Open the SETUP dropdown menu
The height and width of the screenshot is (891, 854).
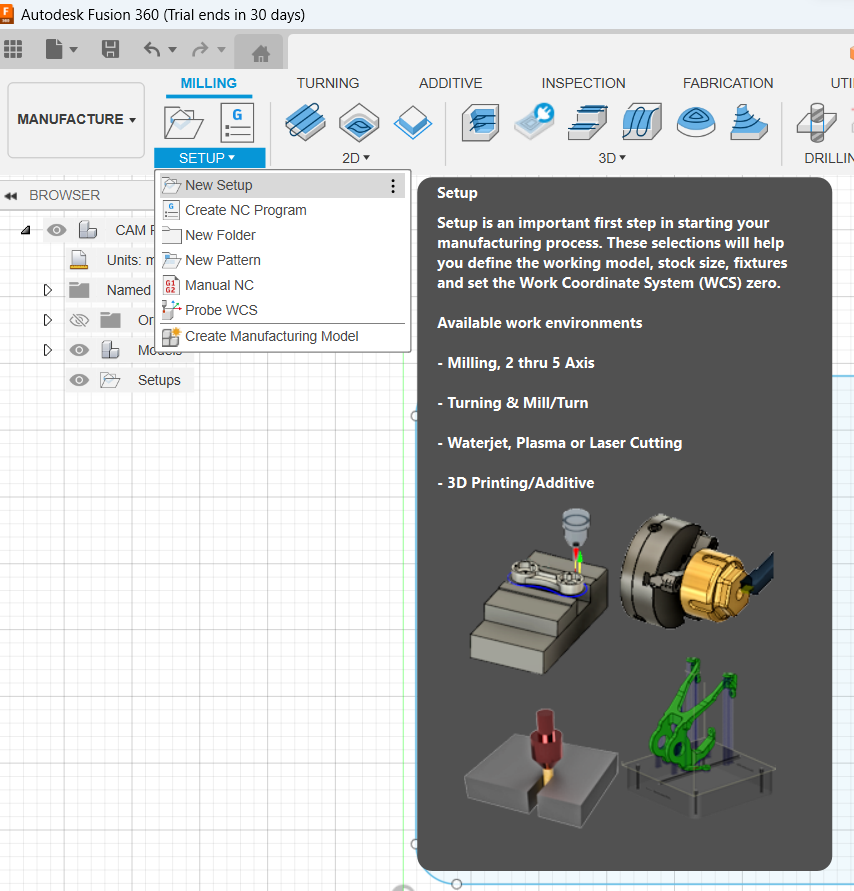210,158
